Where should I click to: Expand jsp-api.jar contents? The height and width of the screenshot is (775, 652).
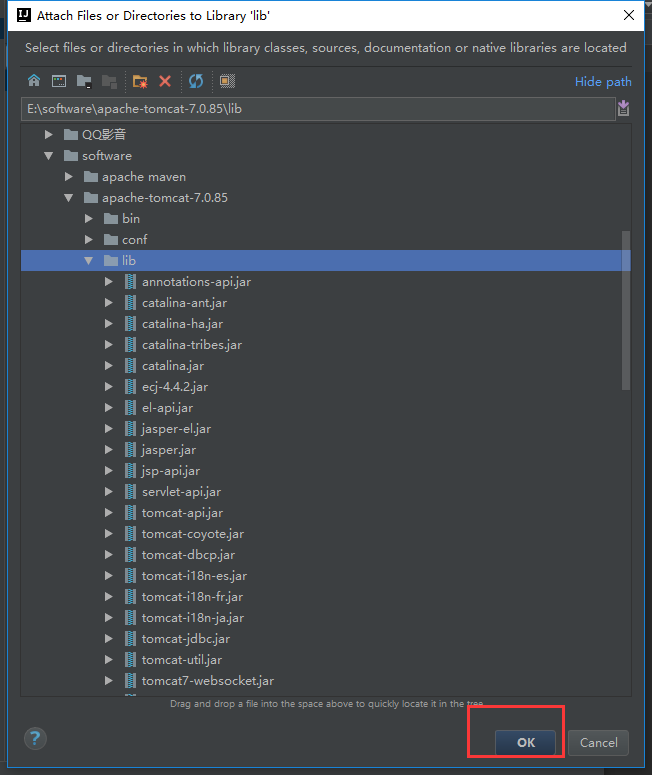[109, 471]
